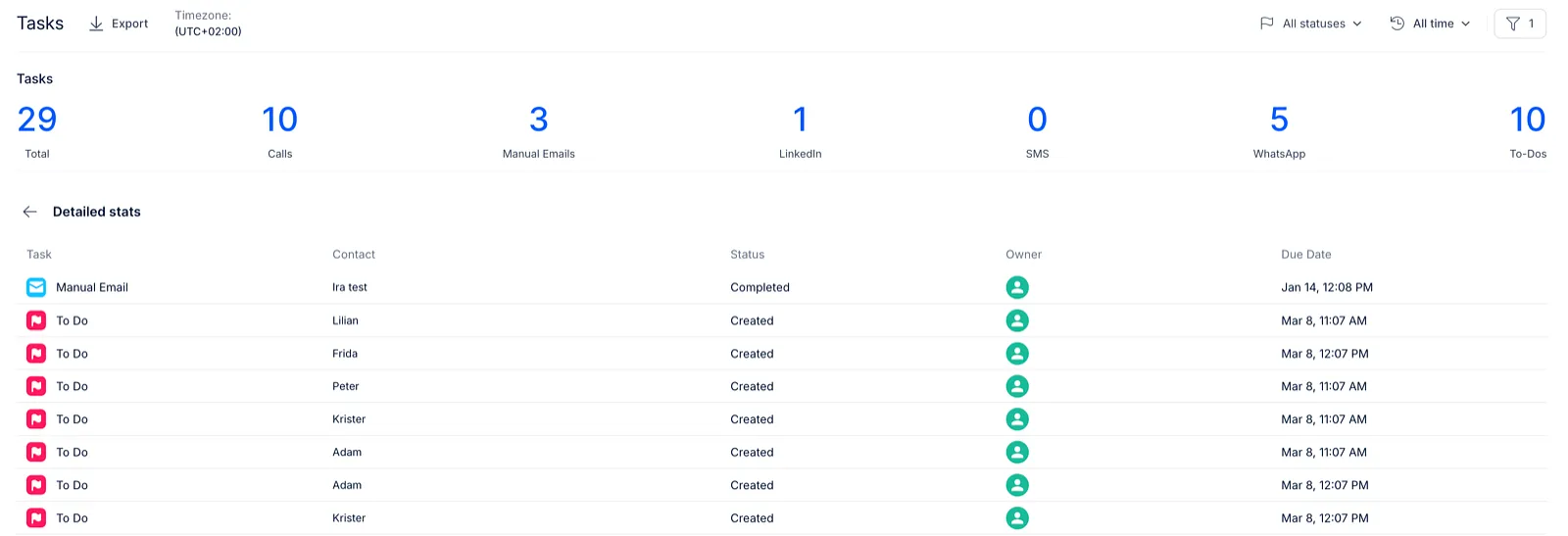1568x536 pixels.
Task: Click the To Do flag icon in Lilian's row
Action: click(36, 320)
